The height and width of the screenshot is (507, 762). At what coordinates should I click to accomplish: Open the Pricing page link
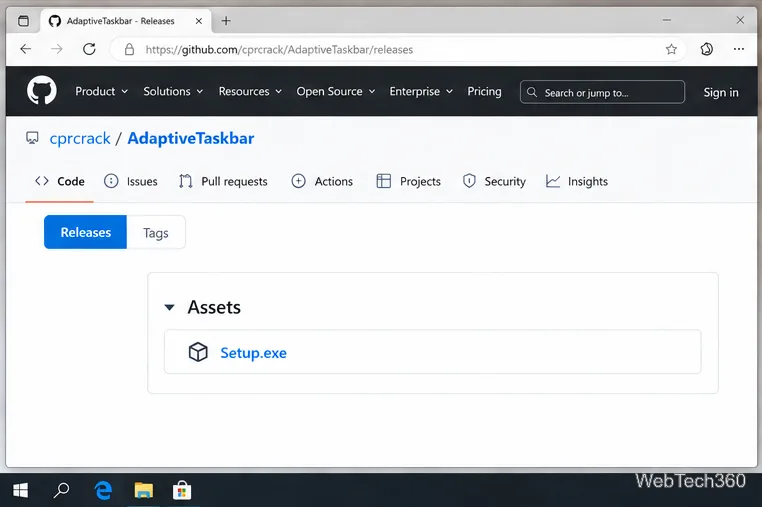[484, 91]
